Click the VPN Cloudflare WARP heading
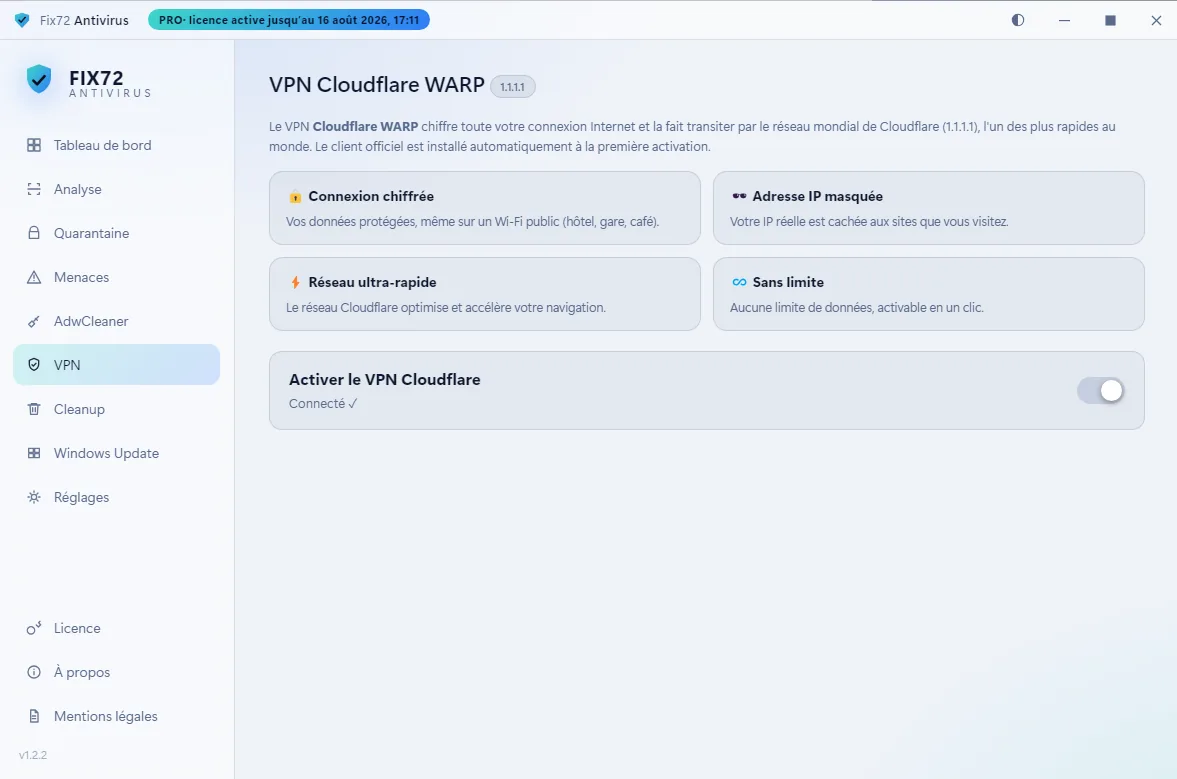Viewport: 1177px width, 779px height. [x=377, y=85]
